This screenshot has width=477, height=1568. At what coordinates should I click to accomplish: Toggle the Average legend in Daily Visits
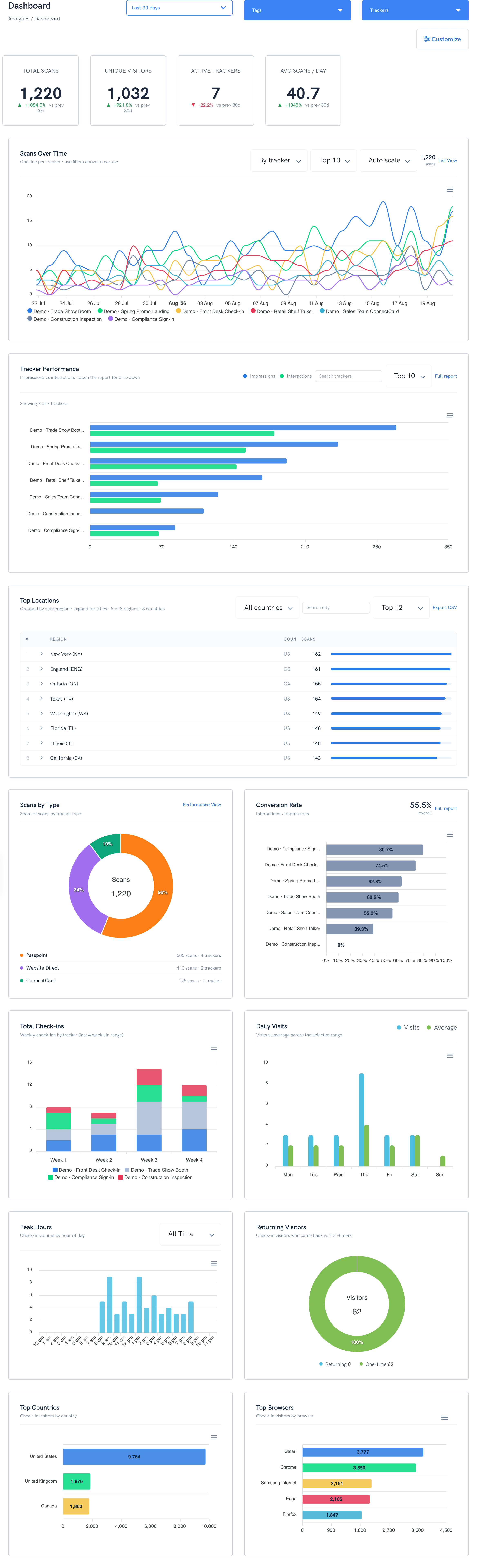[442, 1028]
